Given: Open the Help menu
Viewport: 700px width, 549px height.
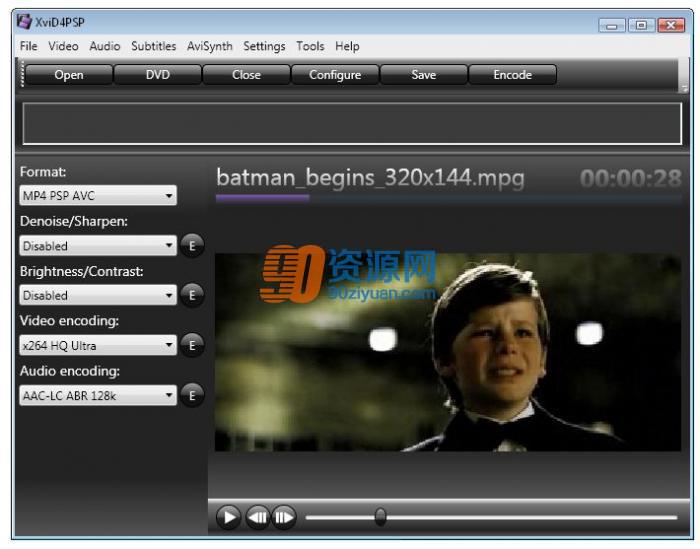Looking at the screenshot, I should pos(347,46).
